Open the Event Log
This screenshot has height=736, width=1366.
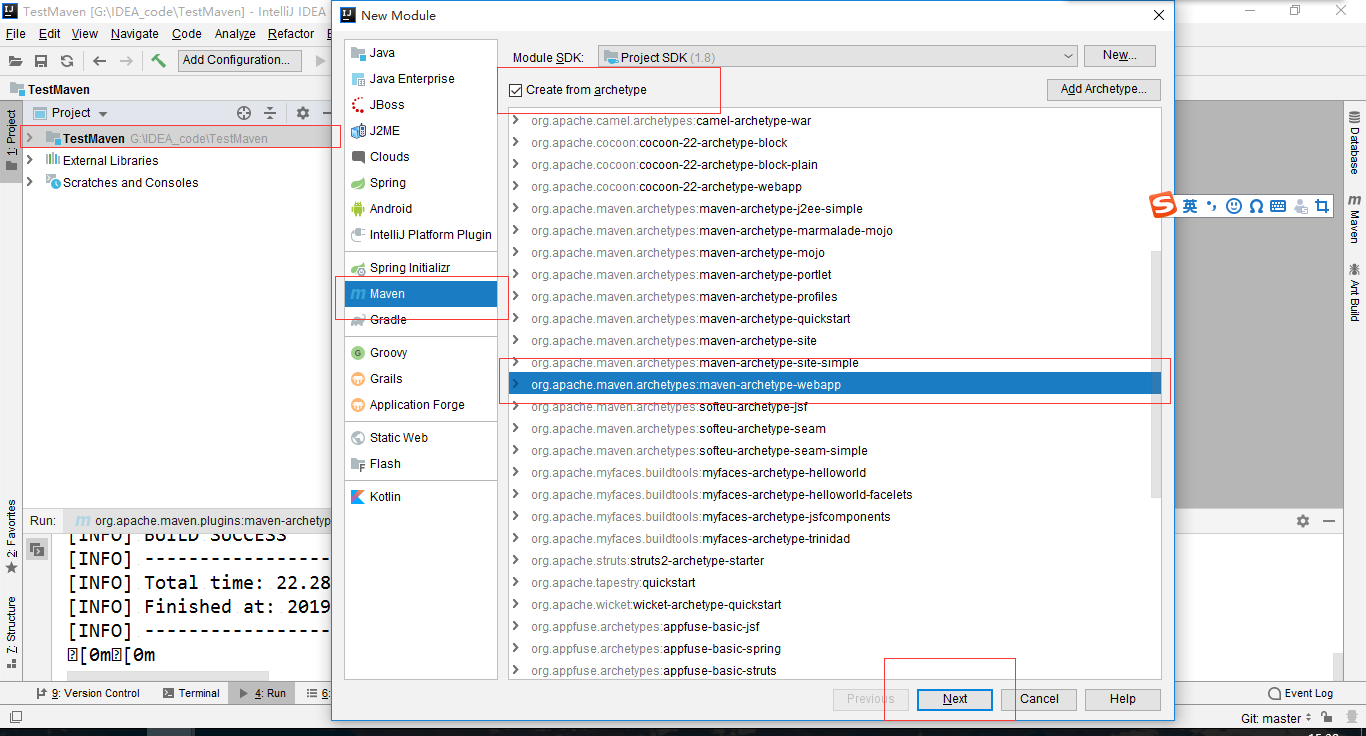coord(1300,693)
